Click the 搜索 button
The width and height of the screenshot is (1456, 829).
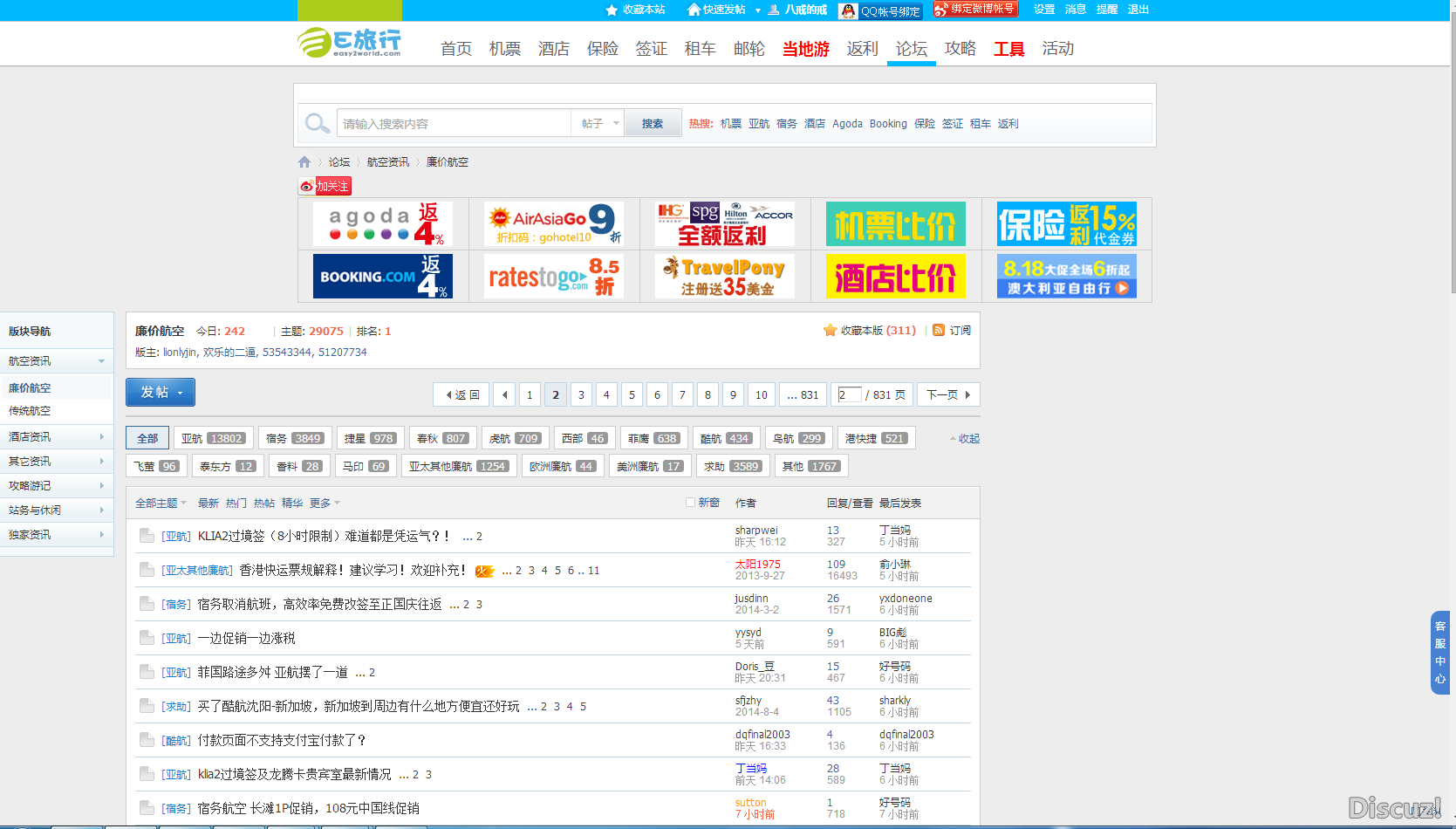click(653, 123)
